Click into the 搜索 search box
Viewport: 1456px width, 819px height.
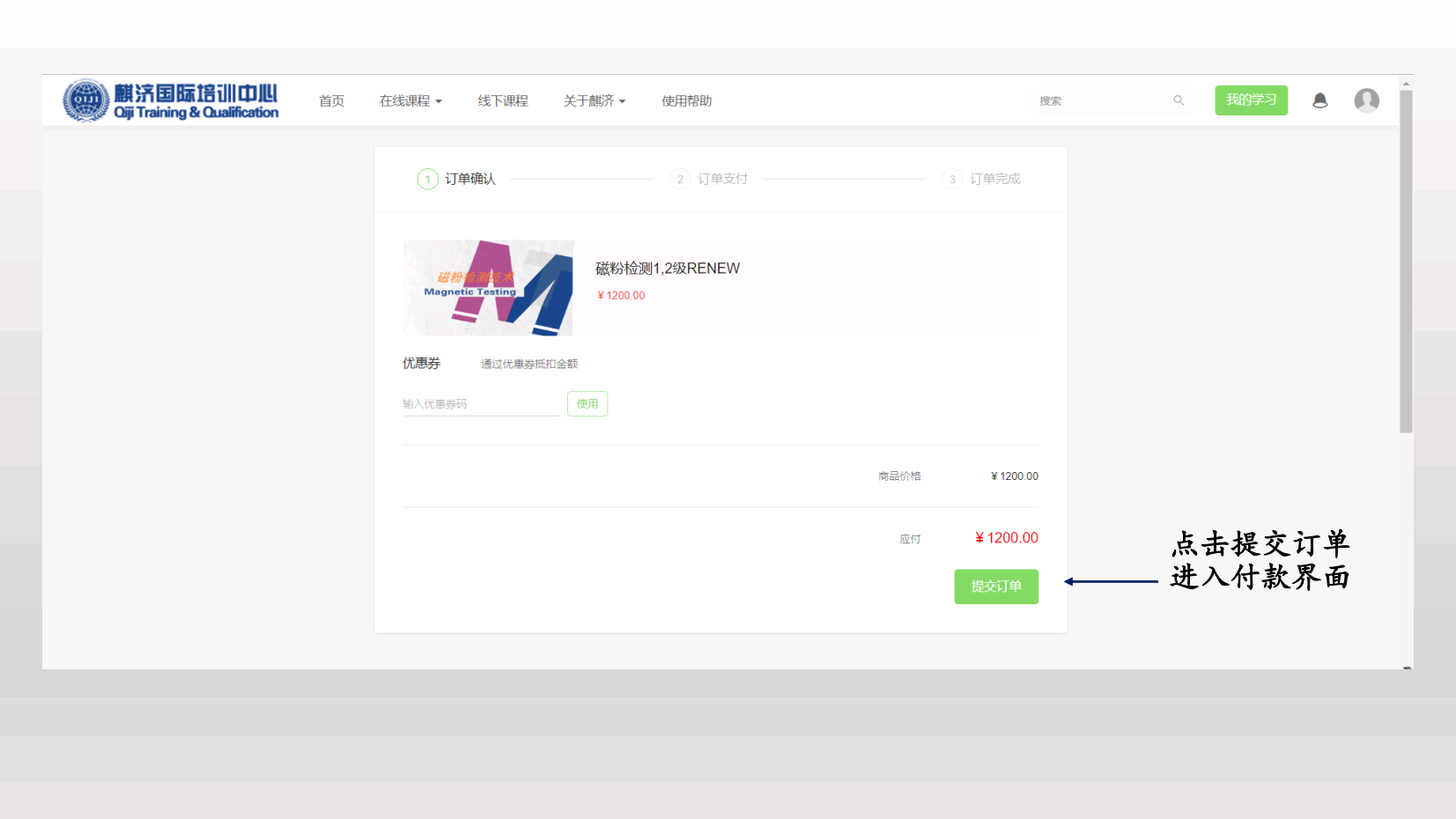1101,101
